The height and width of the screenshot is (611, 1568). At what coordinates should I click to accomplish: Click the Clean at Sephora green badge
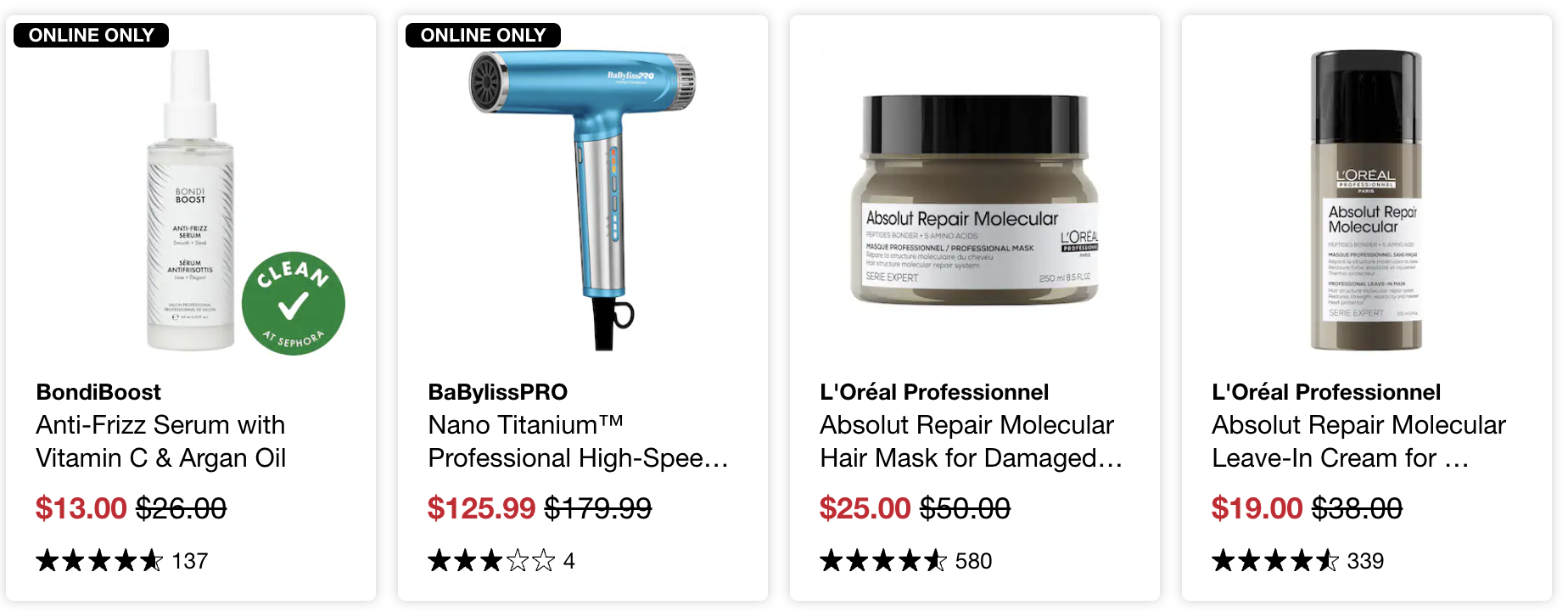294,303
